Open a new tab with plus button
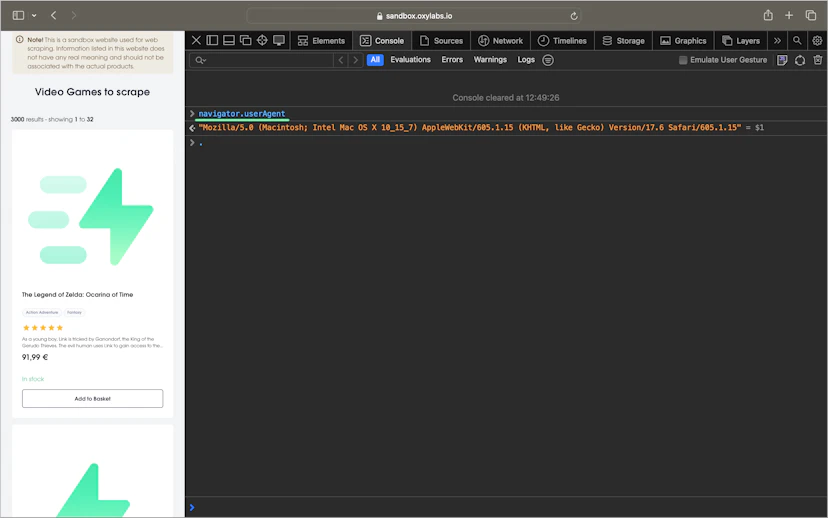The image size is (828, 518). (788, 15)
